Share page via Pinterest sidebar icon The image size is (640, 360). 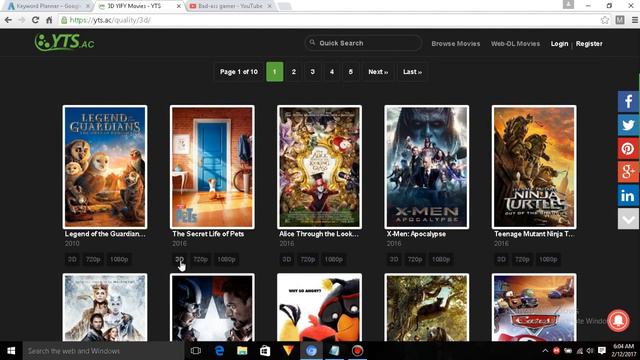[628, 149]
